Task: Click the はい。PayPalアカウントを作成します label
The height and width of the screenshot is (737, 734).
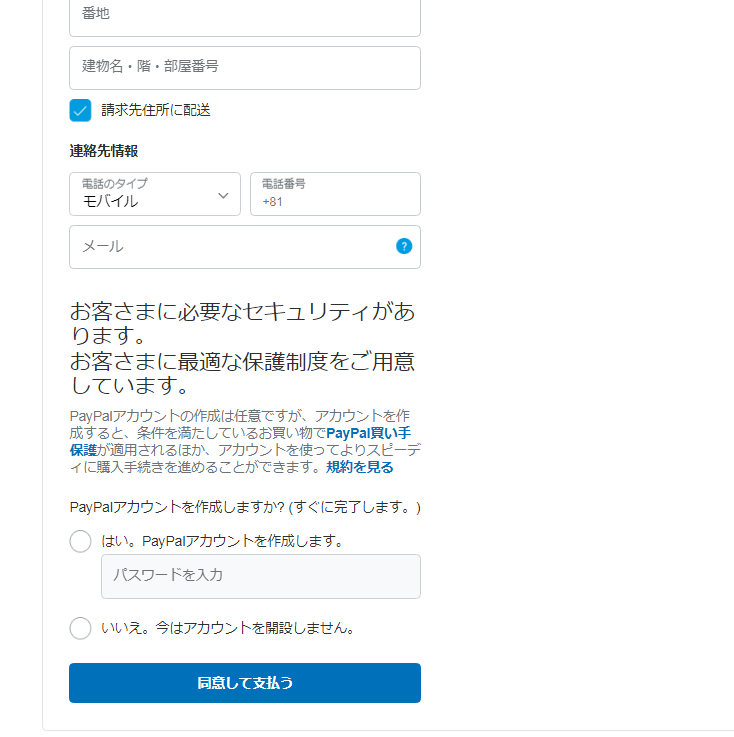Action: click(222, 541)
